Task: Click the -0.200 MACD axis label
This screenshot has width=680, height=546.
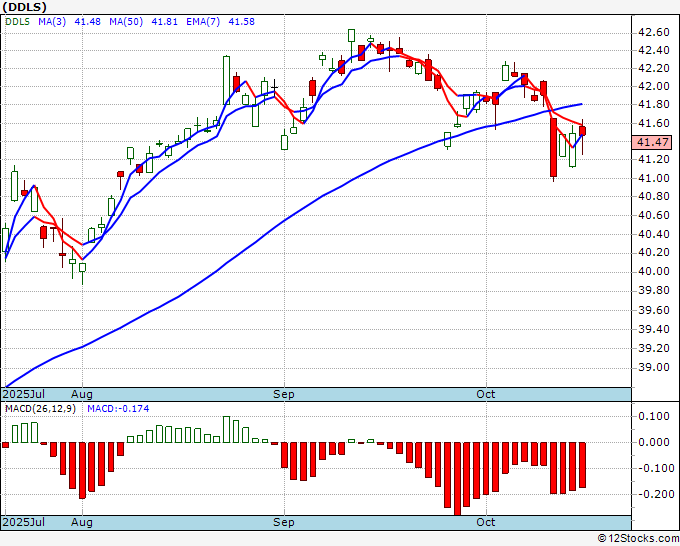Action: pos(657,494)
